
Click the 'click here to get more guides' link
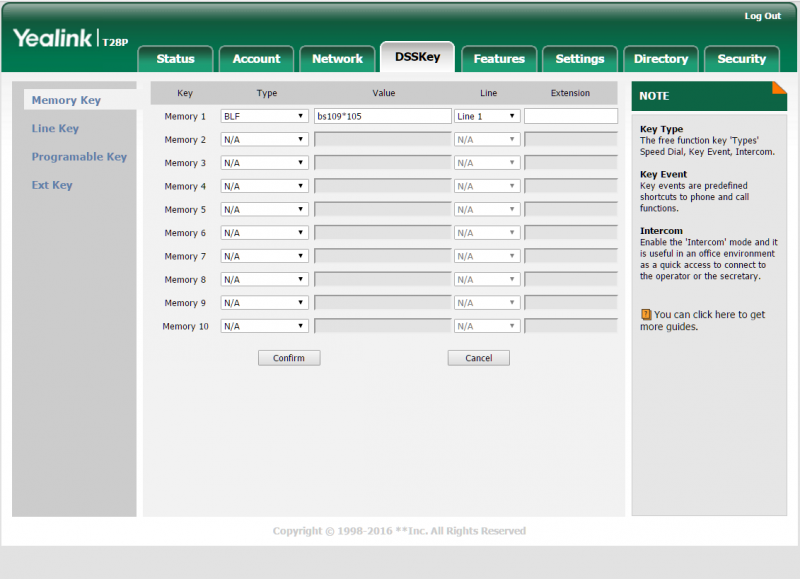(703, 320)
